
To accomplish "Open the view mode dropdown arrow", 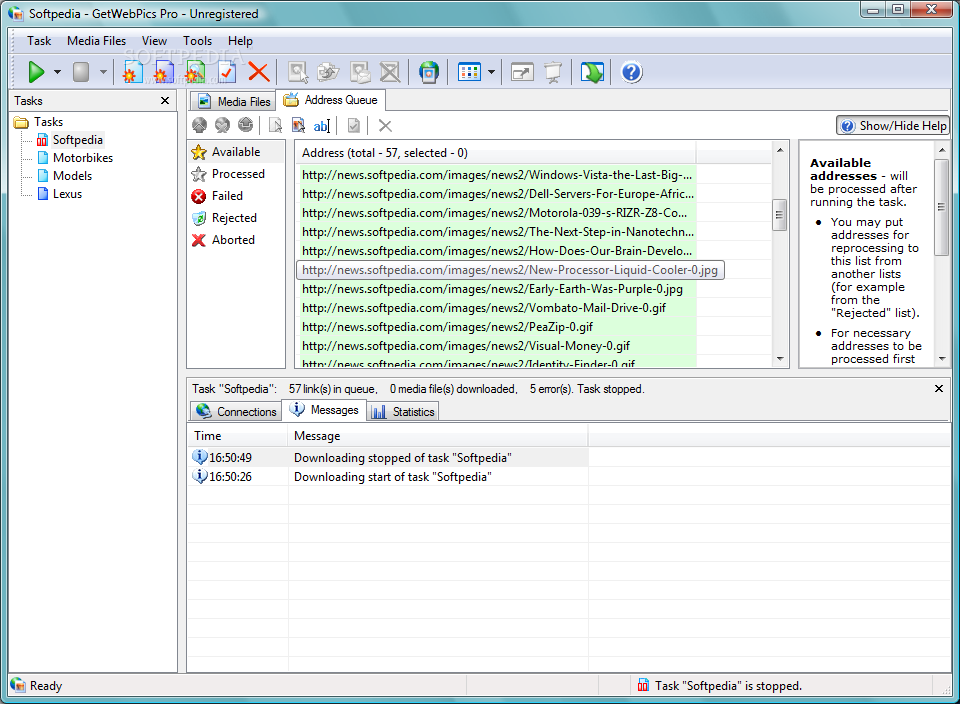I will pyautogui.click(x=491, y=72).
